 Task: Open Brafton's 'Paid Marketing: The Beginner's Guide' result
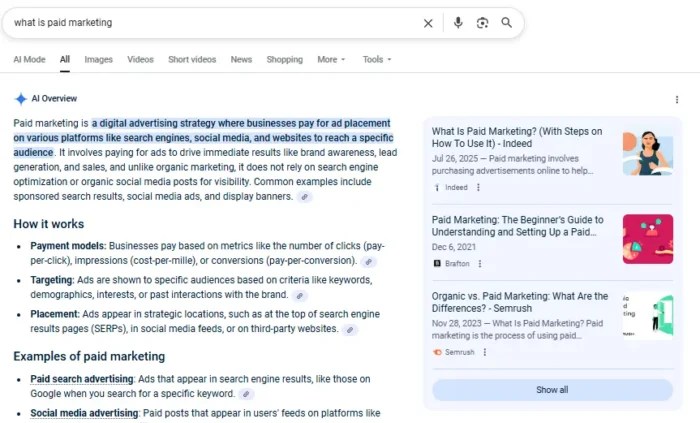[x=517, y=226]
